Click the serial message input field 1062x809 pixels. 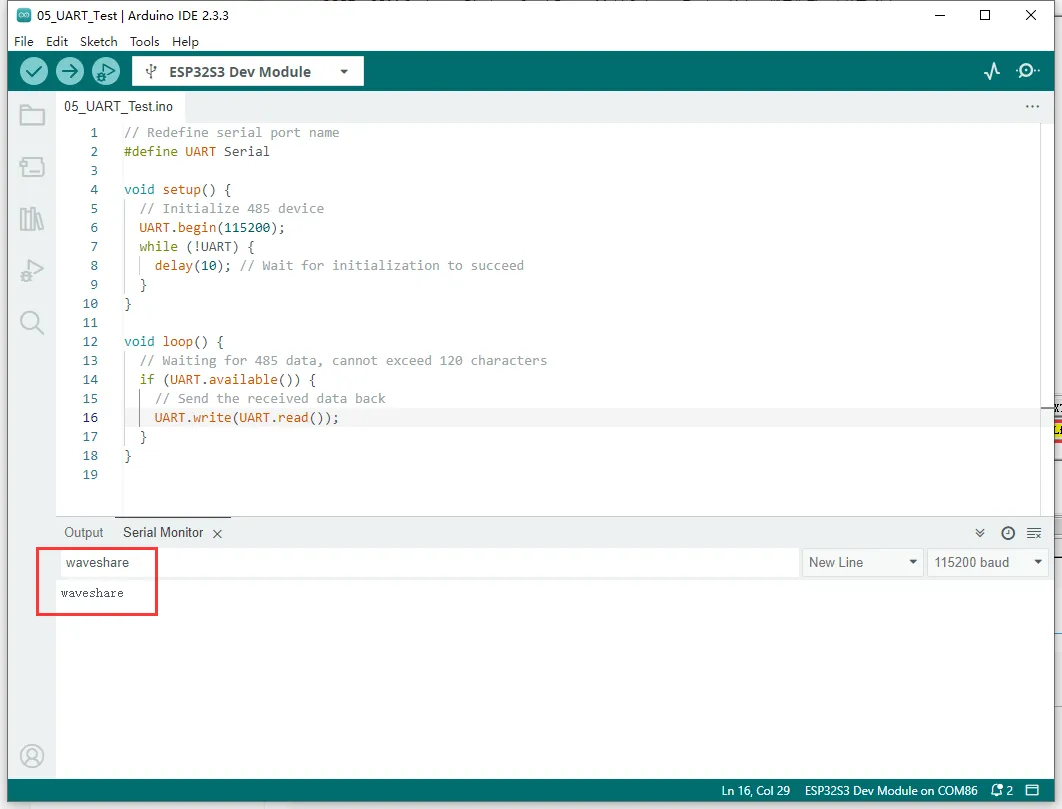tap(430, 562)
